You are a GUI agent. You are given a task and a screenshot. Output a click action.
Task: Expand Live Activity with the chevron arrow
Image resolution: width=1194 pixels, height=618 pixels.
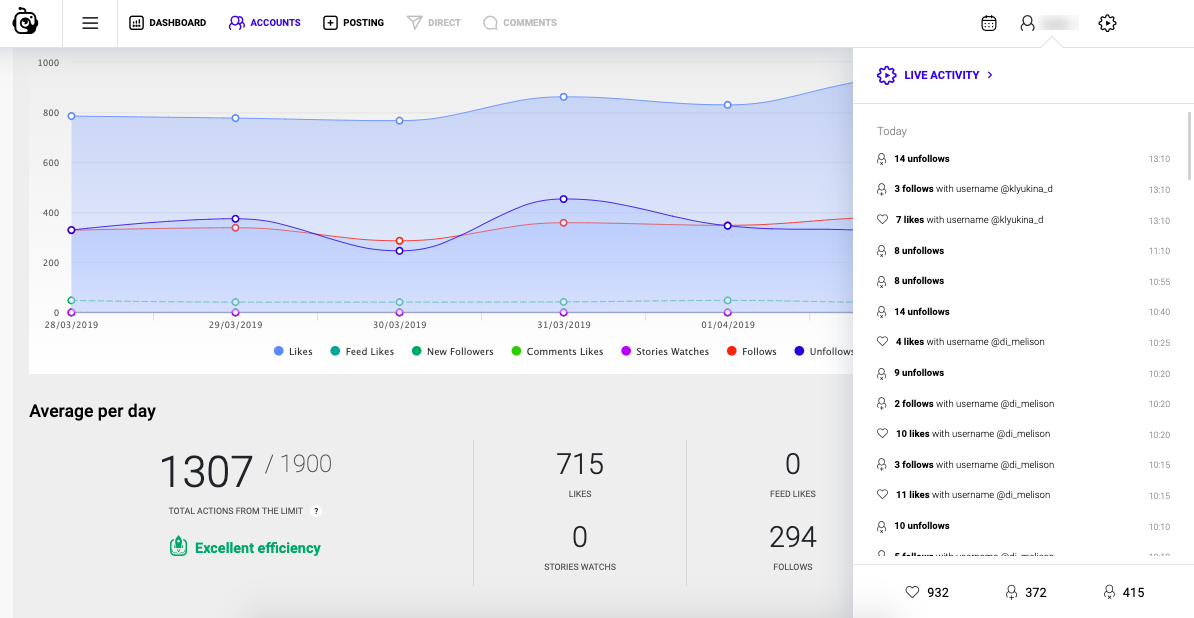990,75
